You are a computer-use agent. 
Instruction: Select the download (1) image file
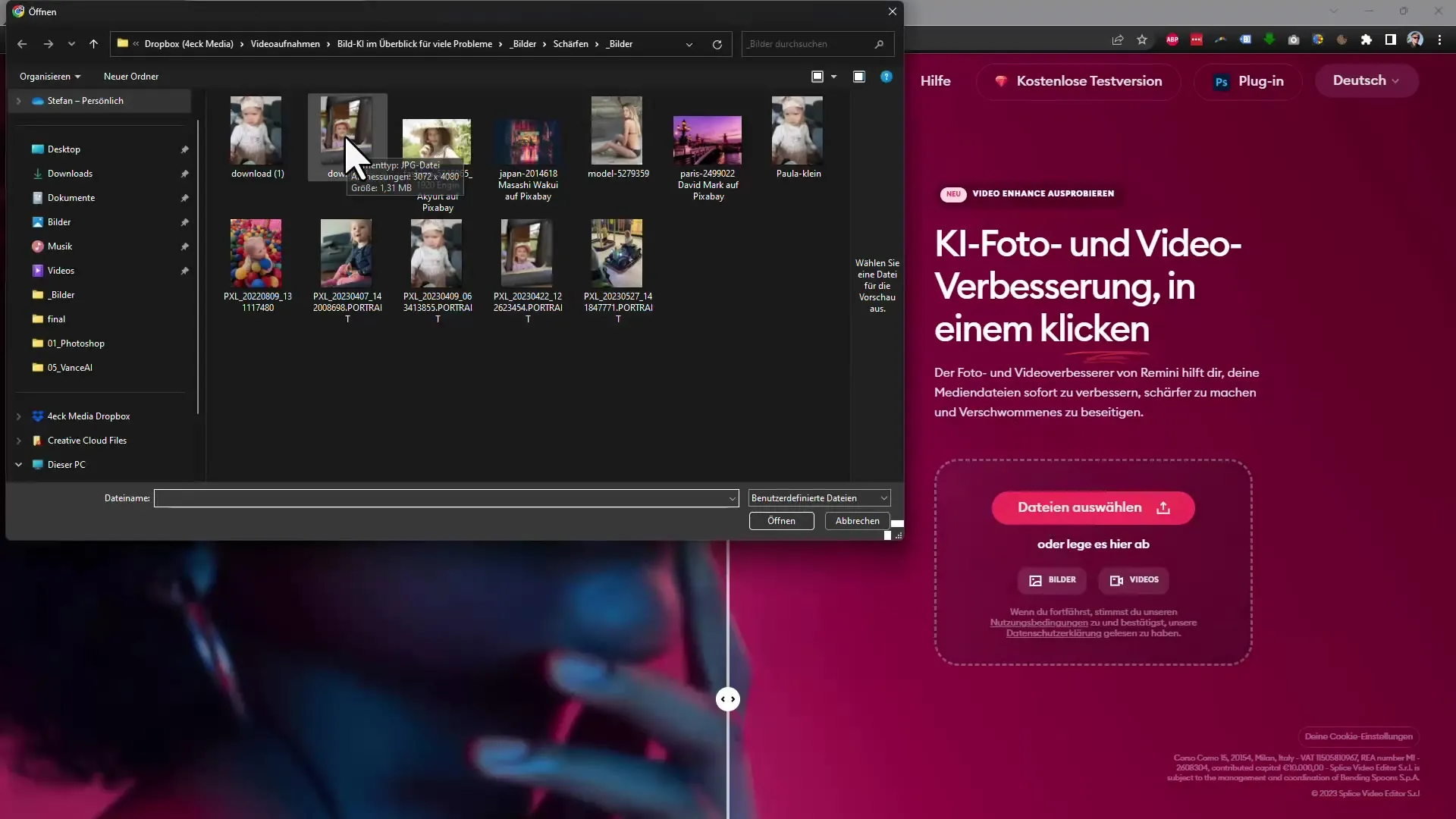coord(257,138)
